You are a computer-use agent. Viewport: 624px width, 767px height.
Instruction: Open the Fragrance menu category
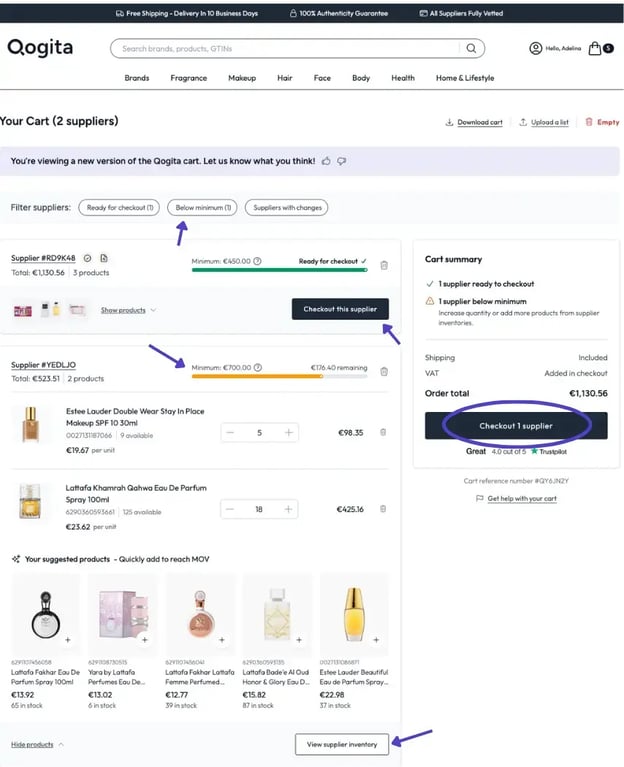pos(188,78)
